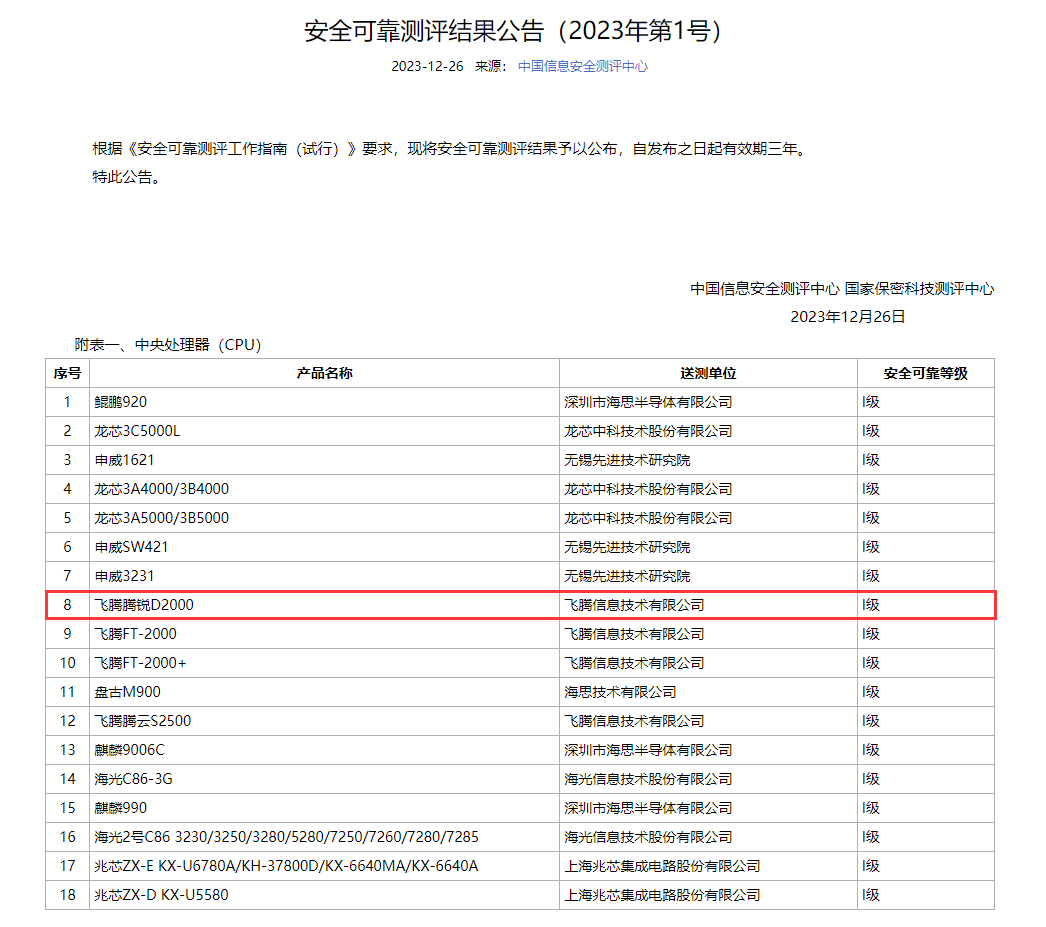The width and height of the screenshot is (1046, 927).
Task: Select the 盘古M900 product cell
Action: point(127,692)
